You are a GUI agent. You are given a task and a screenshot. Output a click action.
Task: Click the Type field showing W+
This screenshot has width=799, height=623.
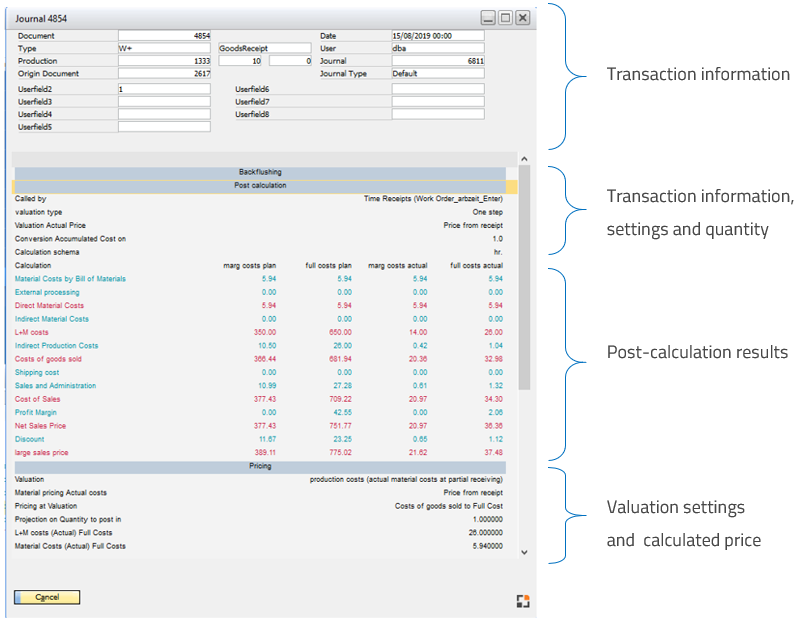click(x=164, y=48)
